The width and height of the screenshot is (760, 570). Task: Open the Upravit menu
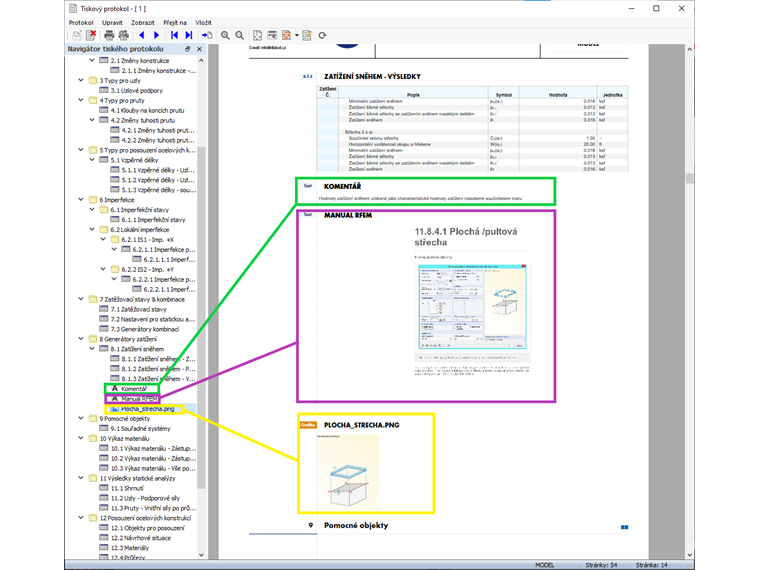click(112, 22)
